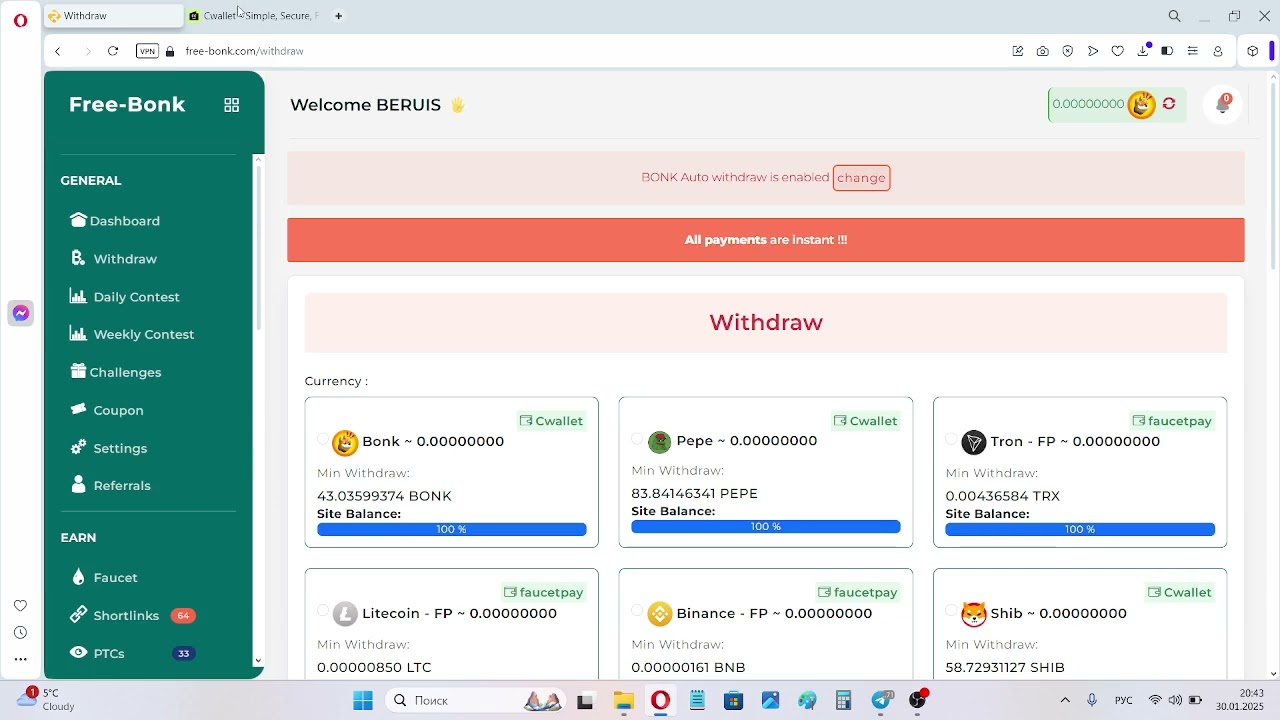Screen dimensions: 1280x720
Task: Toggle the sidebar grid menu icon
Action: click(x=232, y=105)
